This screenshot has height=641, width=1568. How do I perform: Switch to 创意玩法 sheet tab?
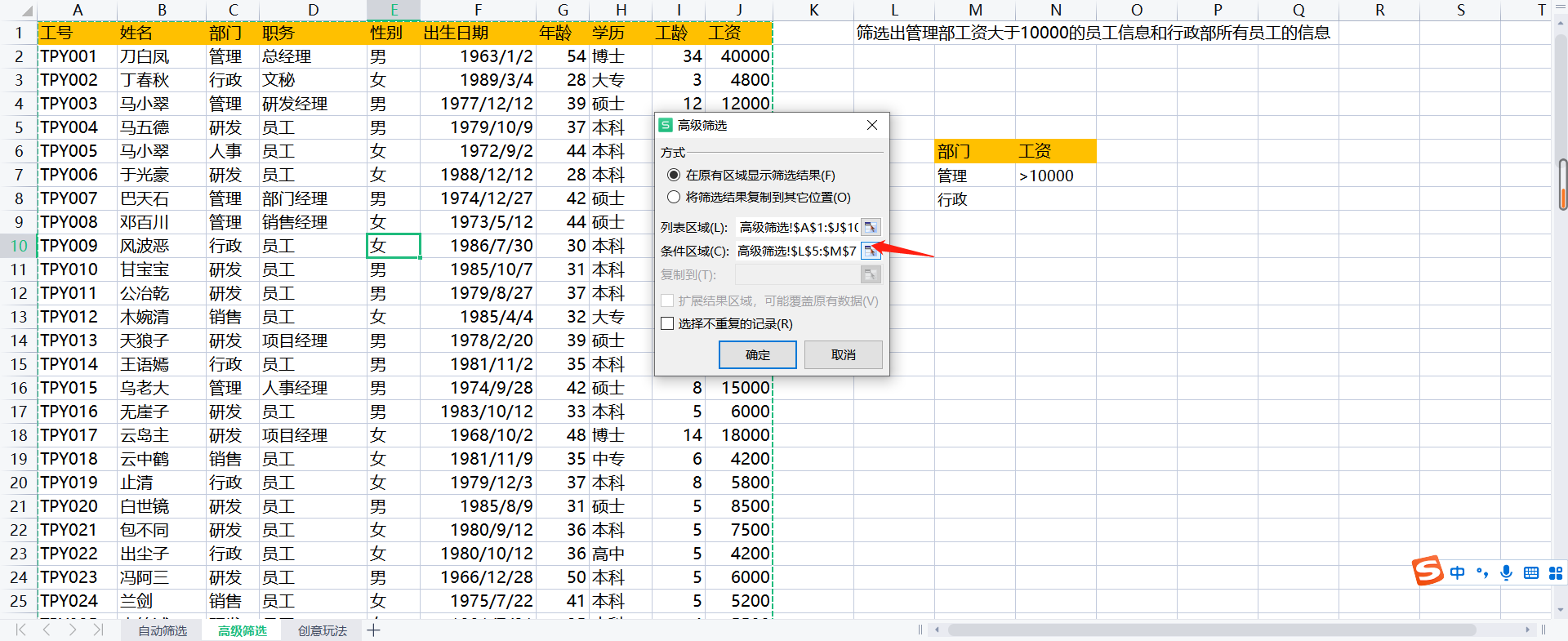coord(322,630)
